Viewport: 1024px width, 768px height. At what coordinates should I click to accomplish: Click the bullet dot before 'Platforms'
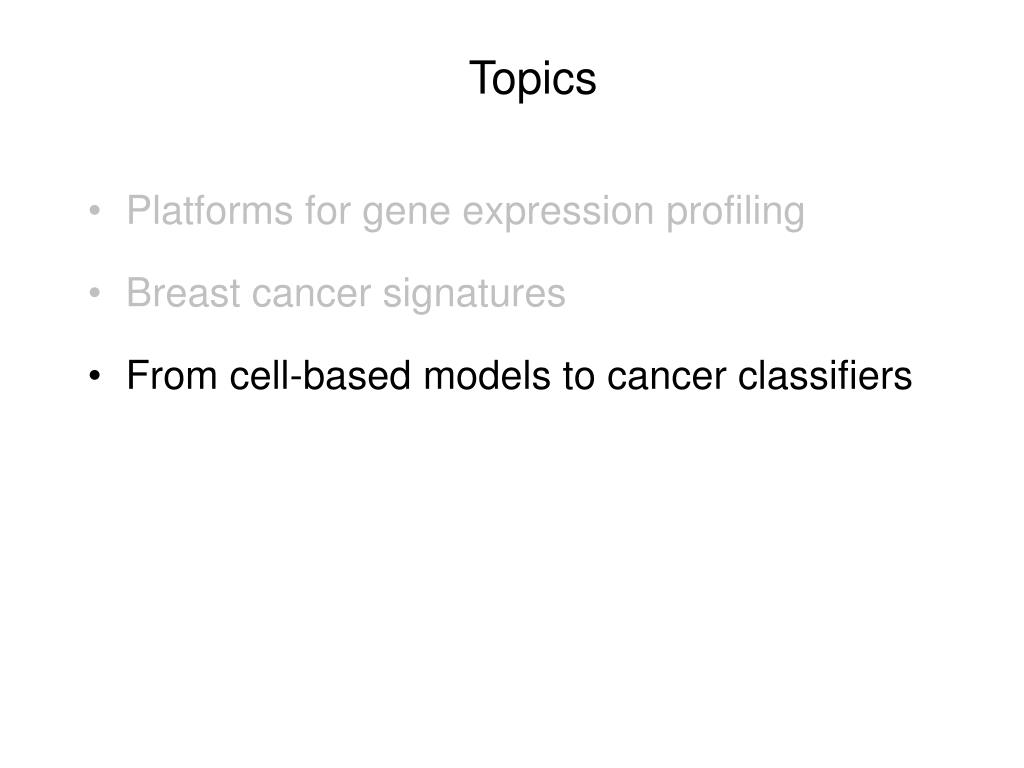tap(95, 212)
